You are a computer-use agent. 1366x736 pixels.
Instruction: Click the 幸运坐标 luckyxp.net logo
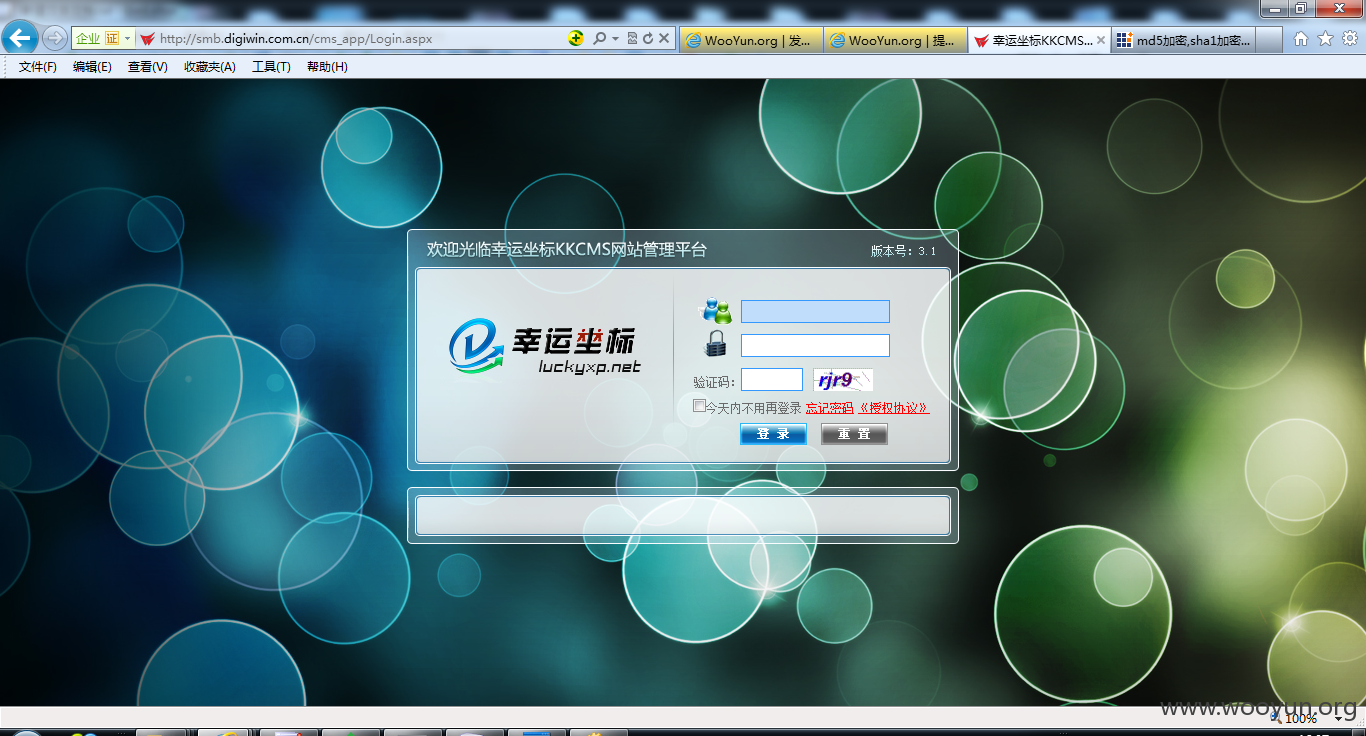[545, 348]
